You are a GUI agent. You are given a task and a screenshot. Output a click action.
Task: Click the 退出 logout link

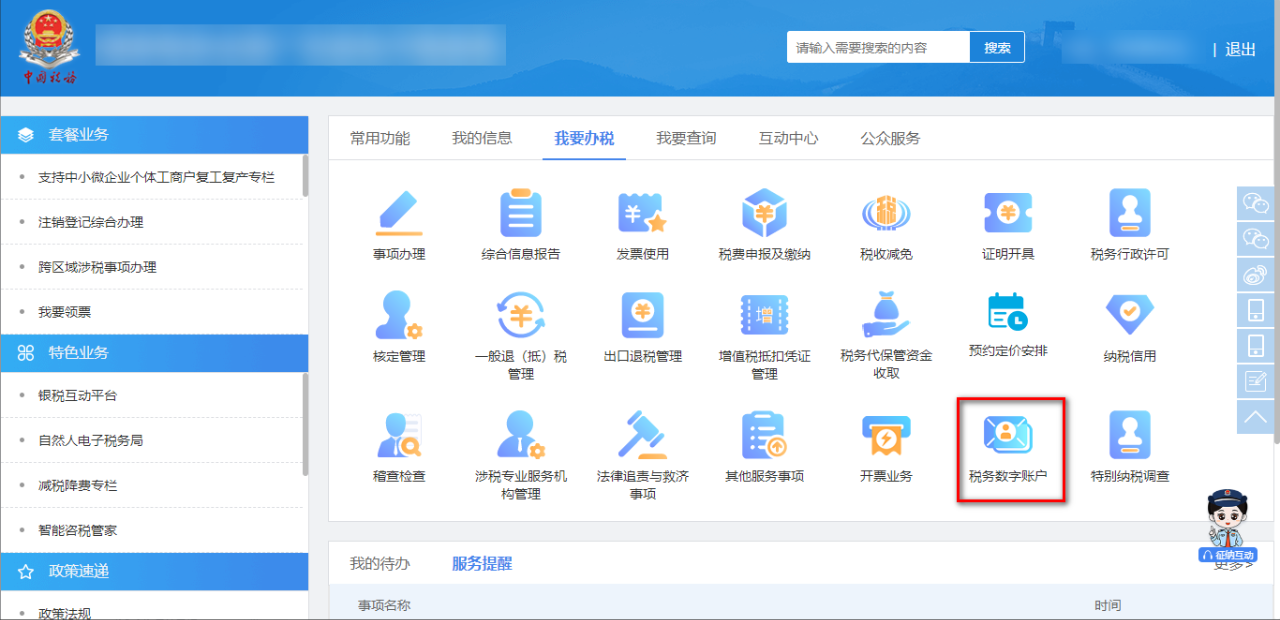(1240, 49)
